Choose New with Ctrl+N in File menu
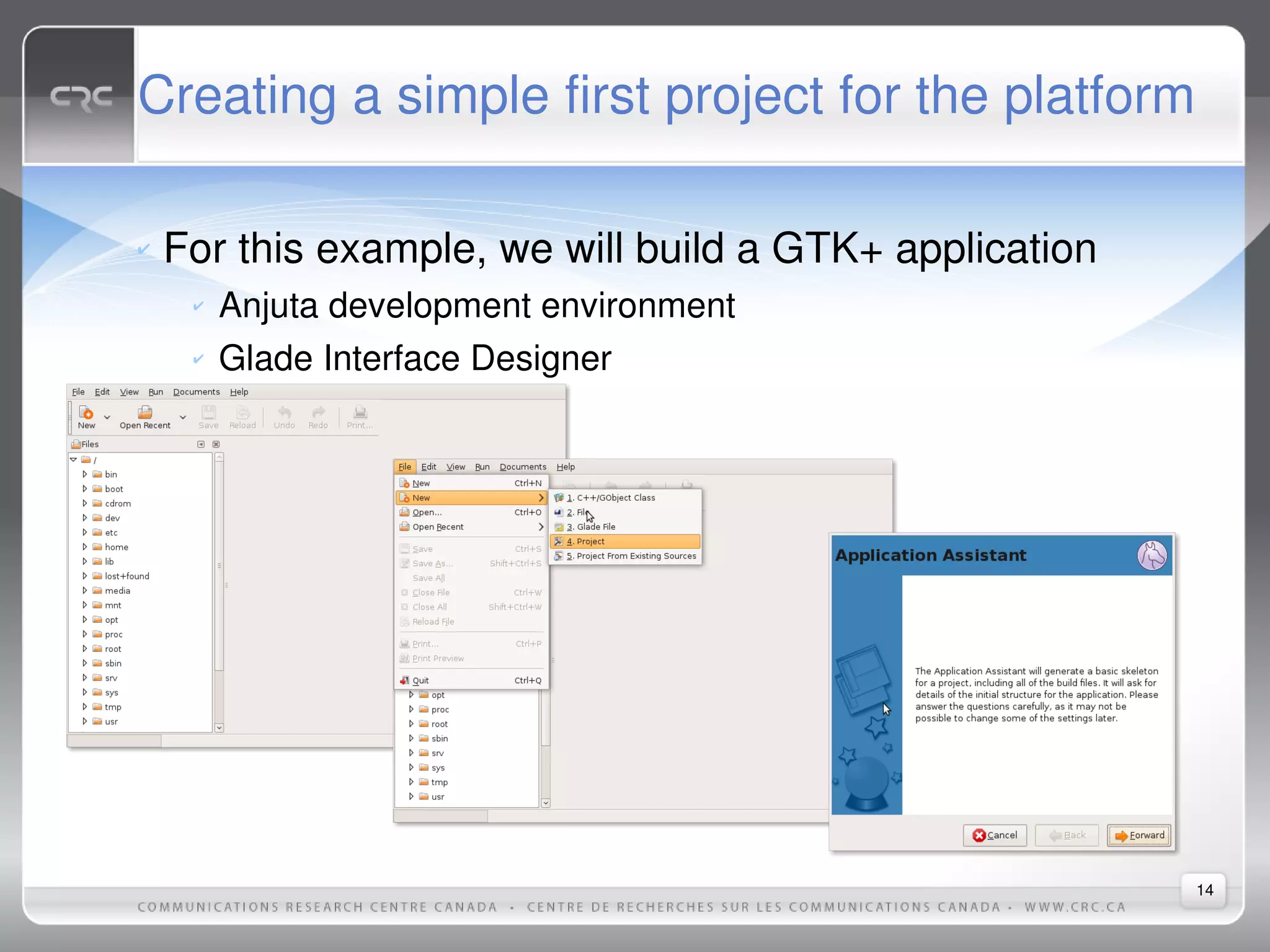The height and width of the screenshot is (952, 1270). (471, 483)
